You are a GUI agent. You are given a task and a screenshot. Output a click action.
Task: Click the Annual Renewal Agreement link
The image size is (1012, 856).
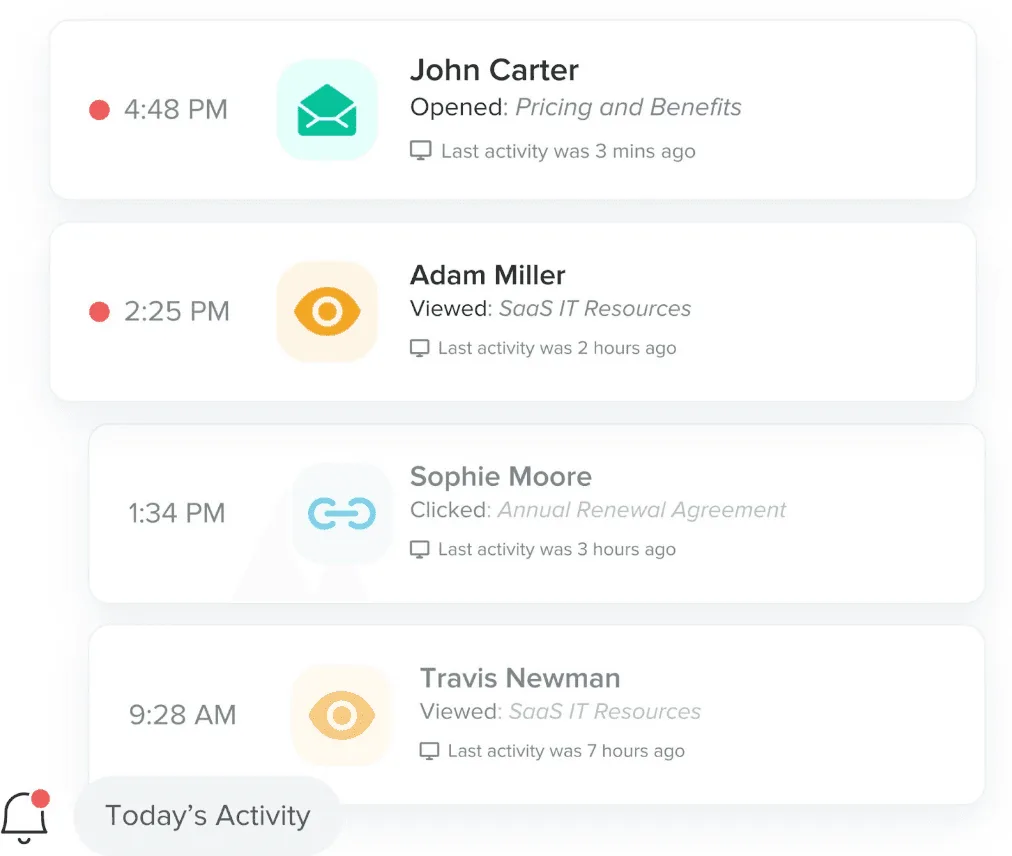click(x=641, y=510)
